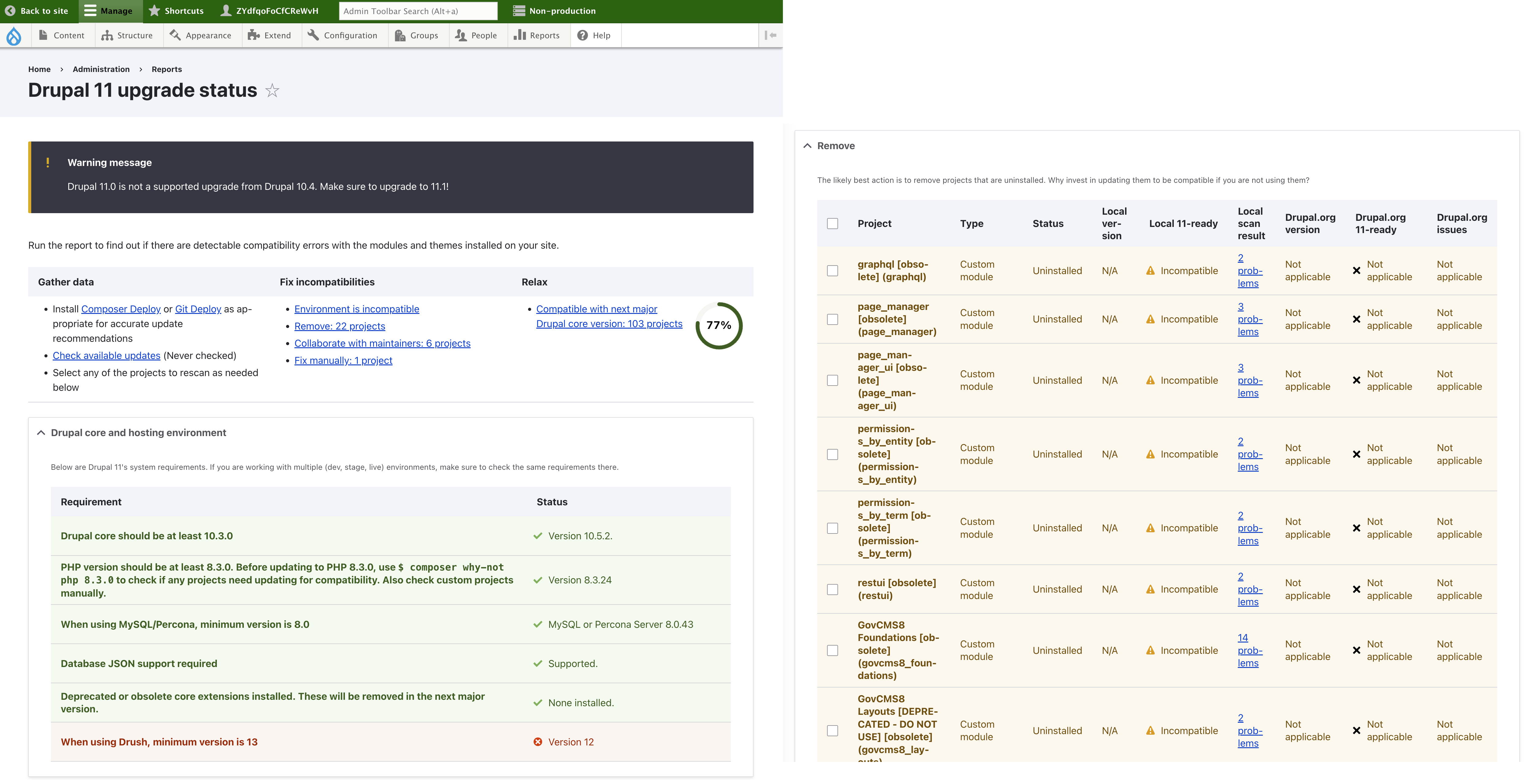Collapse the Remove section
Viewport: 1534px width, 784px height.
835,146
